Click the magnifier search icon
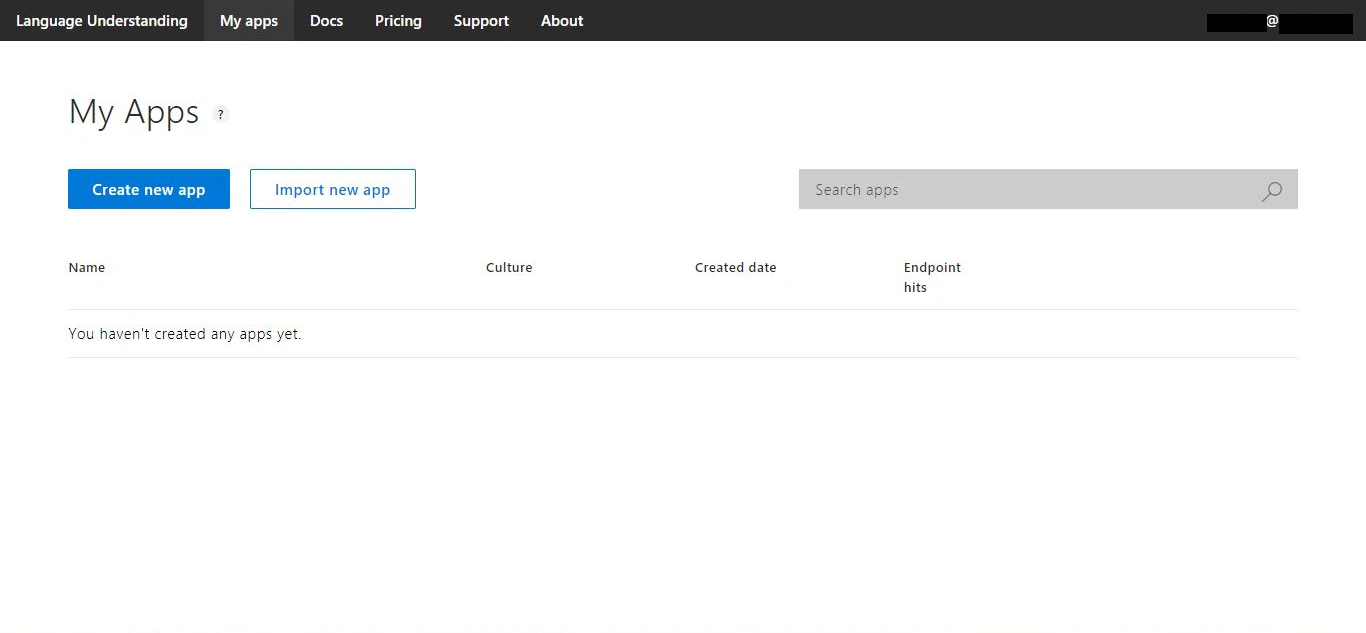The image size is (1366, 633). (1272, 191)
